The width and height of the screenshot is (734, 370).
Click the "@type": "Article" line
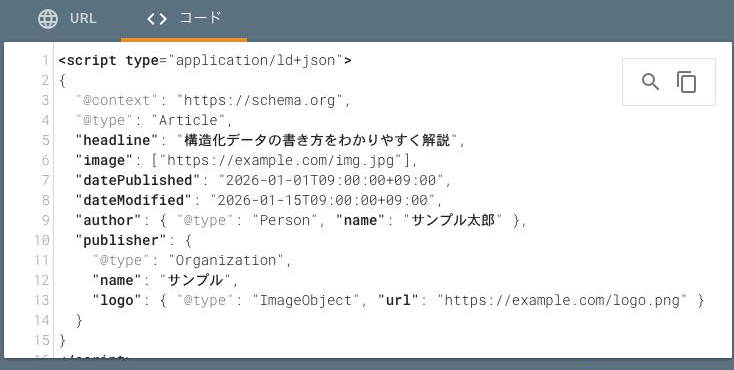(154, 120)
